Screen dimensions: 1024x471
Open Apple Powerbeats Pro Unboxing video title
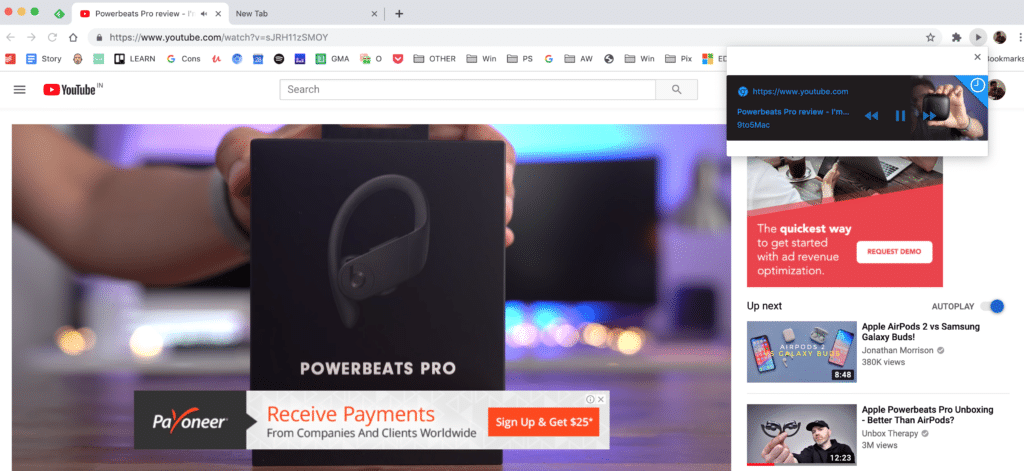pos(927,415)
